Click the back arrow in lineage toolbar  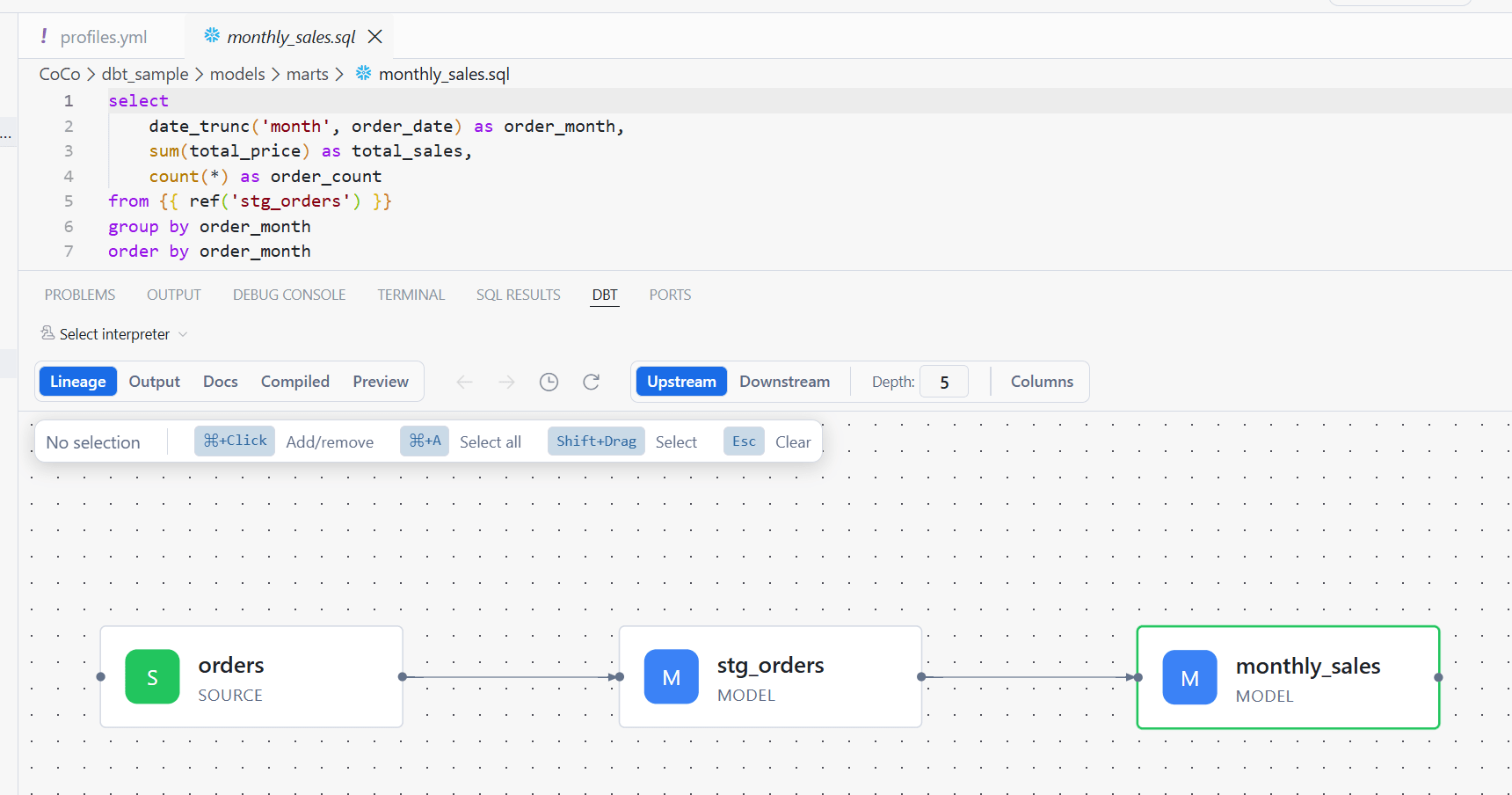click(x=465, y=382)
